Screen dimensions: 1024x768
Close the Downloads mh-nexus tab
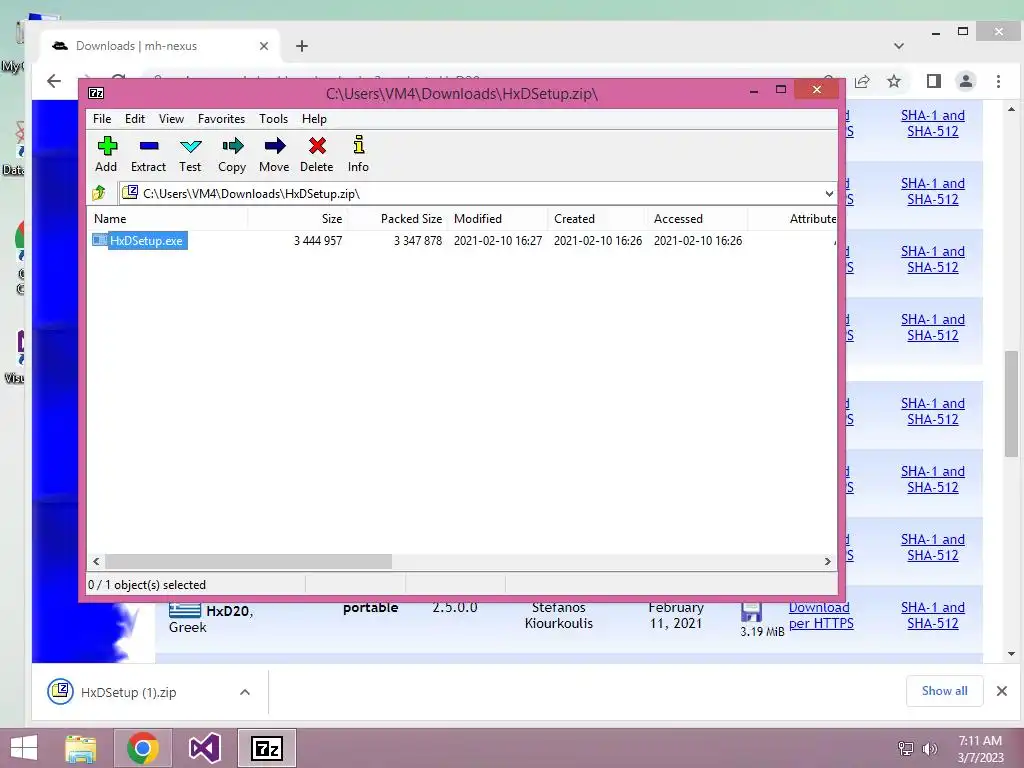click(x=263, y=46)
